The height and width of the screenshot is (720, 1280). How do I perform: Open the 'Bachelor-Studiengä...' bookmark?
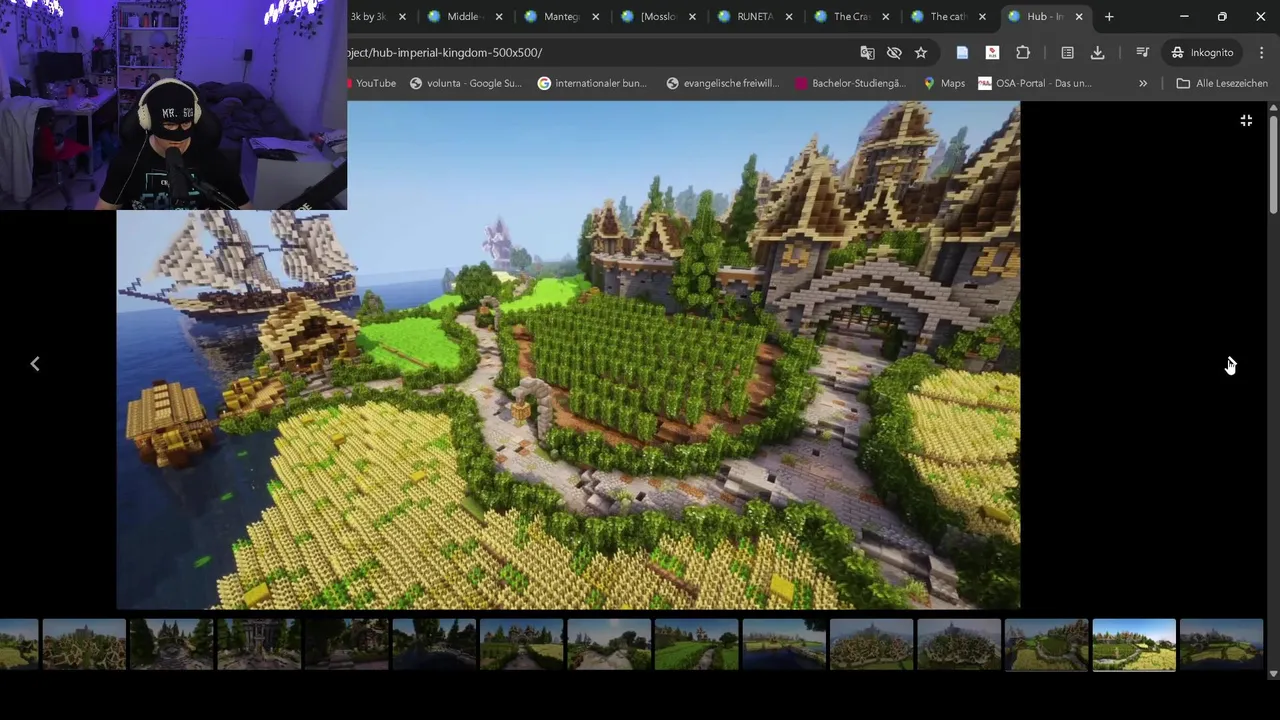coord(850,83)
